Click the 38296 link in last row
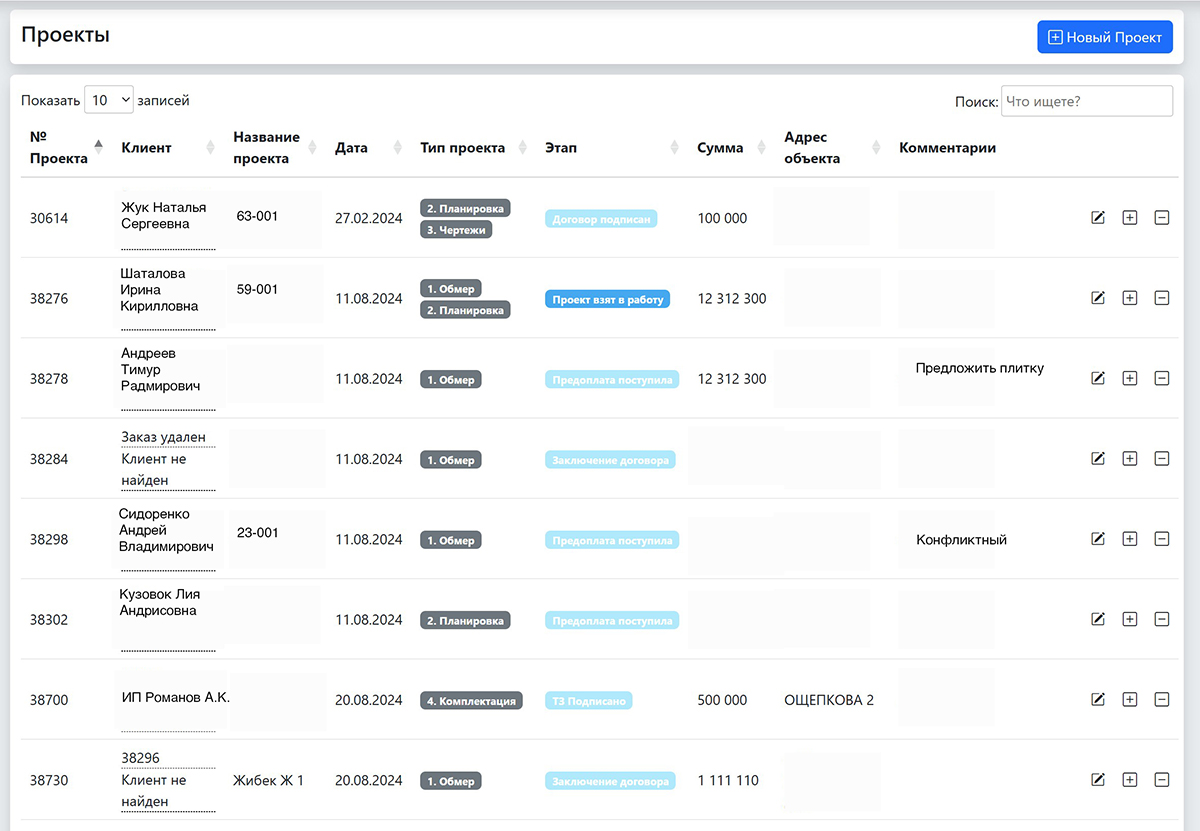Image resolution: width=1200 pixels, height=831 pixels. pyautogui.click(x=140, y=758)
